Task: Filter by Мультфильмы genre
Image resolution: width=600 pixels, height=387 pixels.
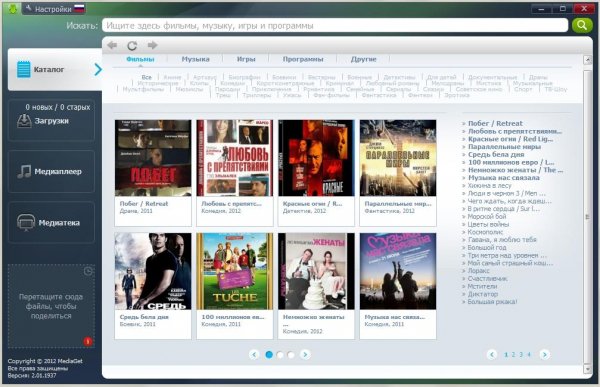Action: (x=143, y=89)
